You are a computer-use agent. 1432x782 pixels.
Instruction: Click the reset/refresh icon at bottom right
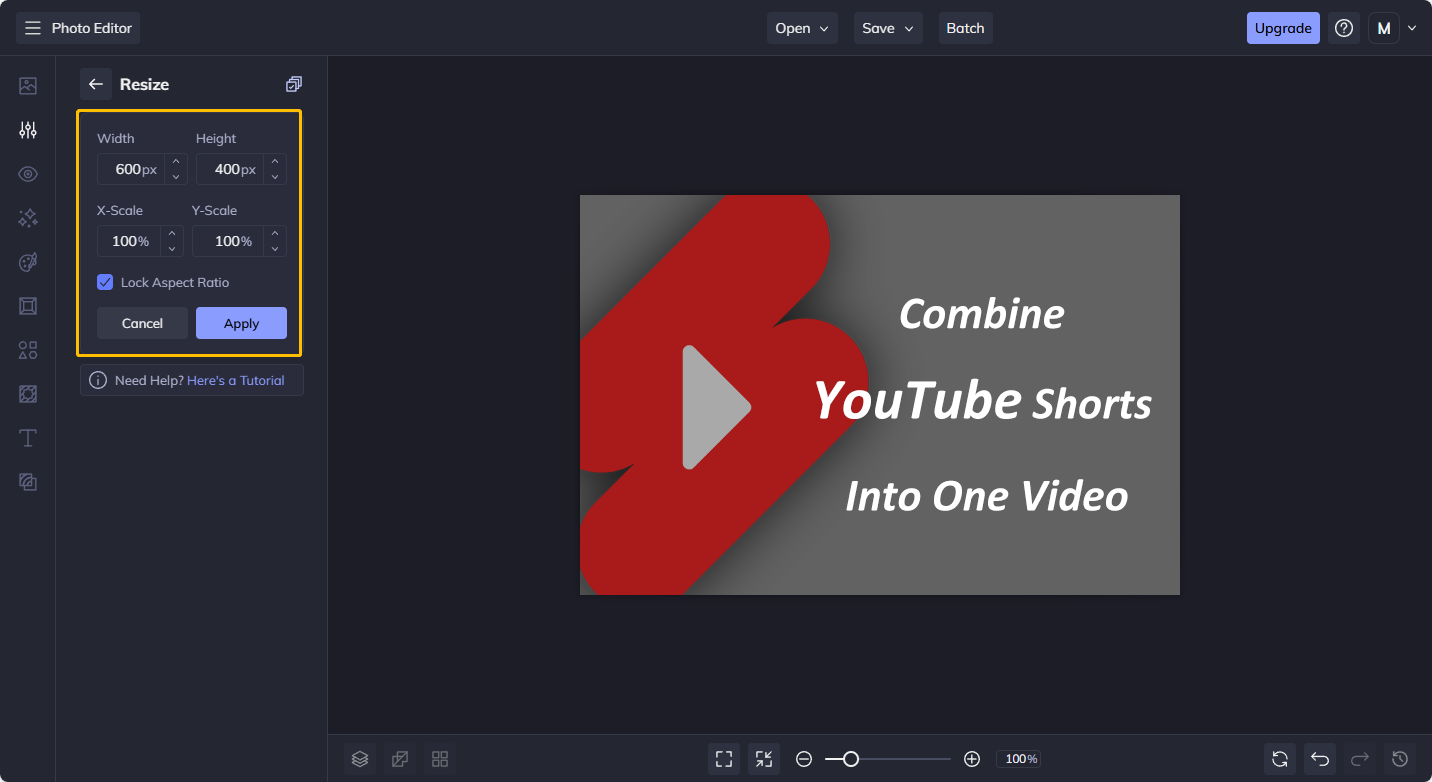click(x=1280, y=759)
